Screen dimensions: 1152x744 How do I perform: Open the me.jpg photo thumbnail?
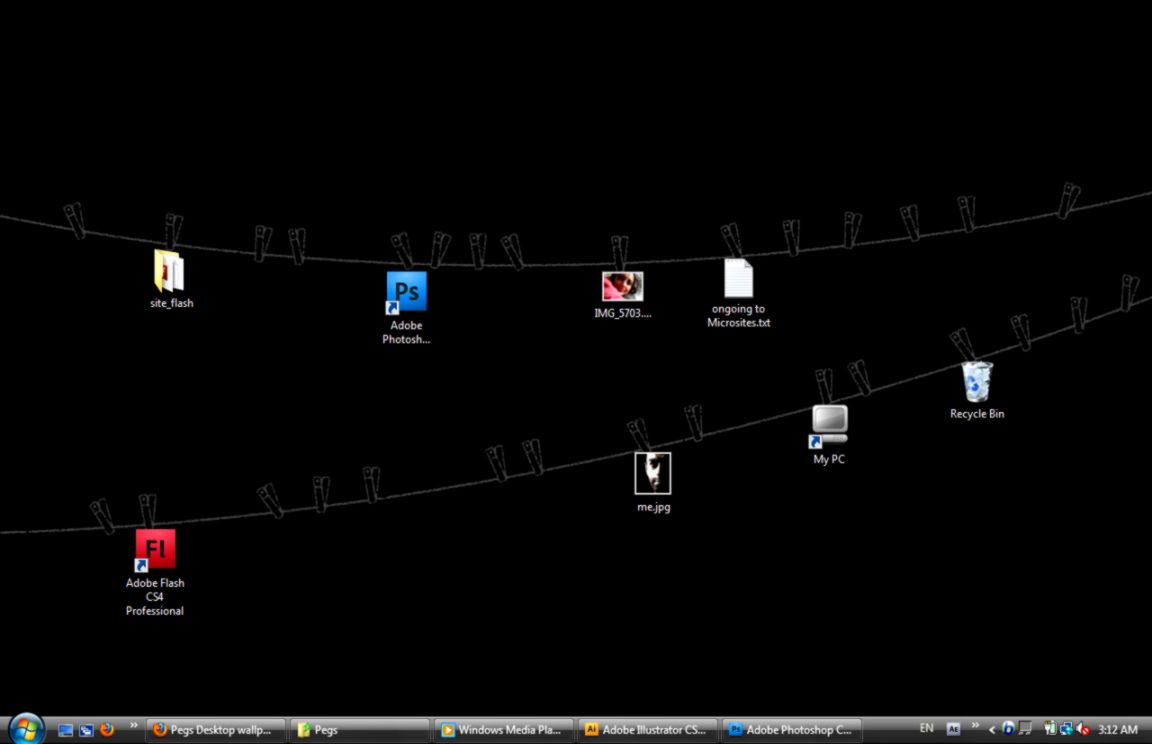point(652,471)
